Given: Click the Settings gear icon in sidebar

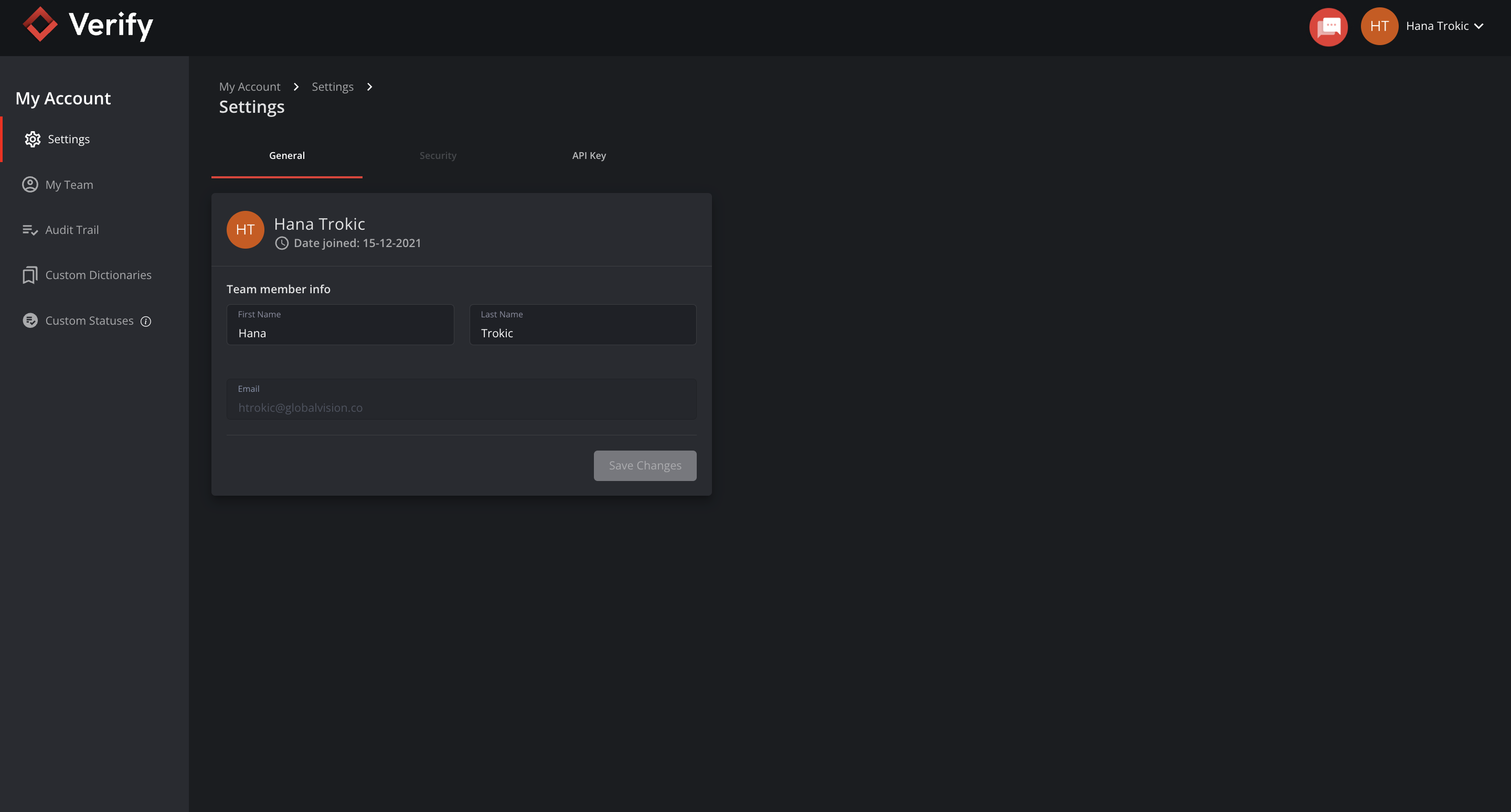Looking at the screenshot, I should click(33, 139).
